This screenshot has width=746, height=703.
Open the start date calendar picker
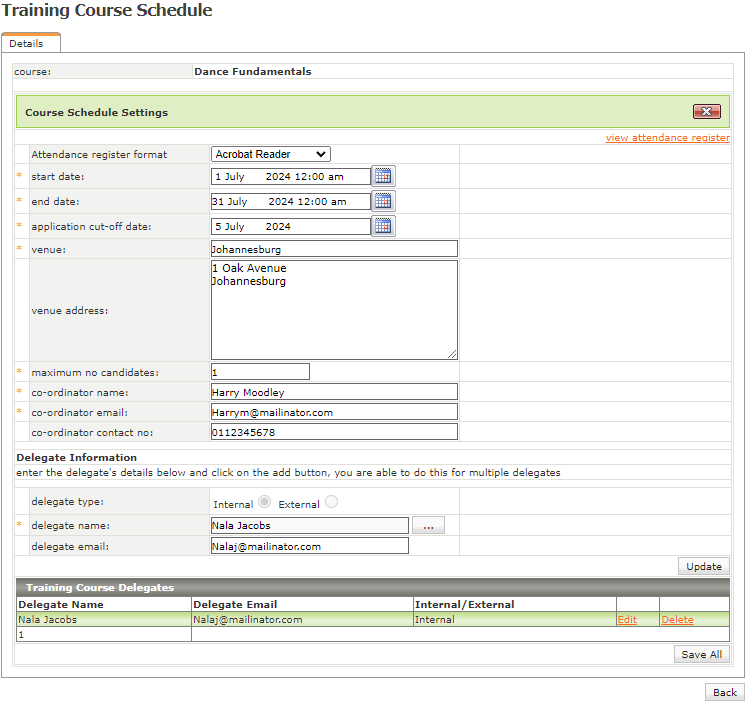(x=383, y=176)
